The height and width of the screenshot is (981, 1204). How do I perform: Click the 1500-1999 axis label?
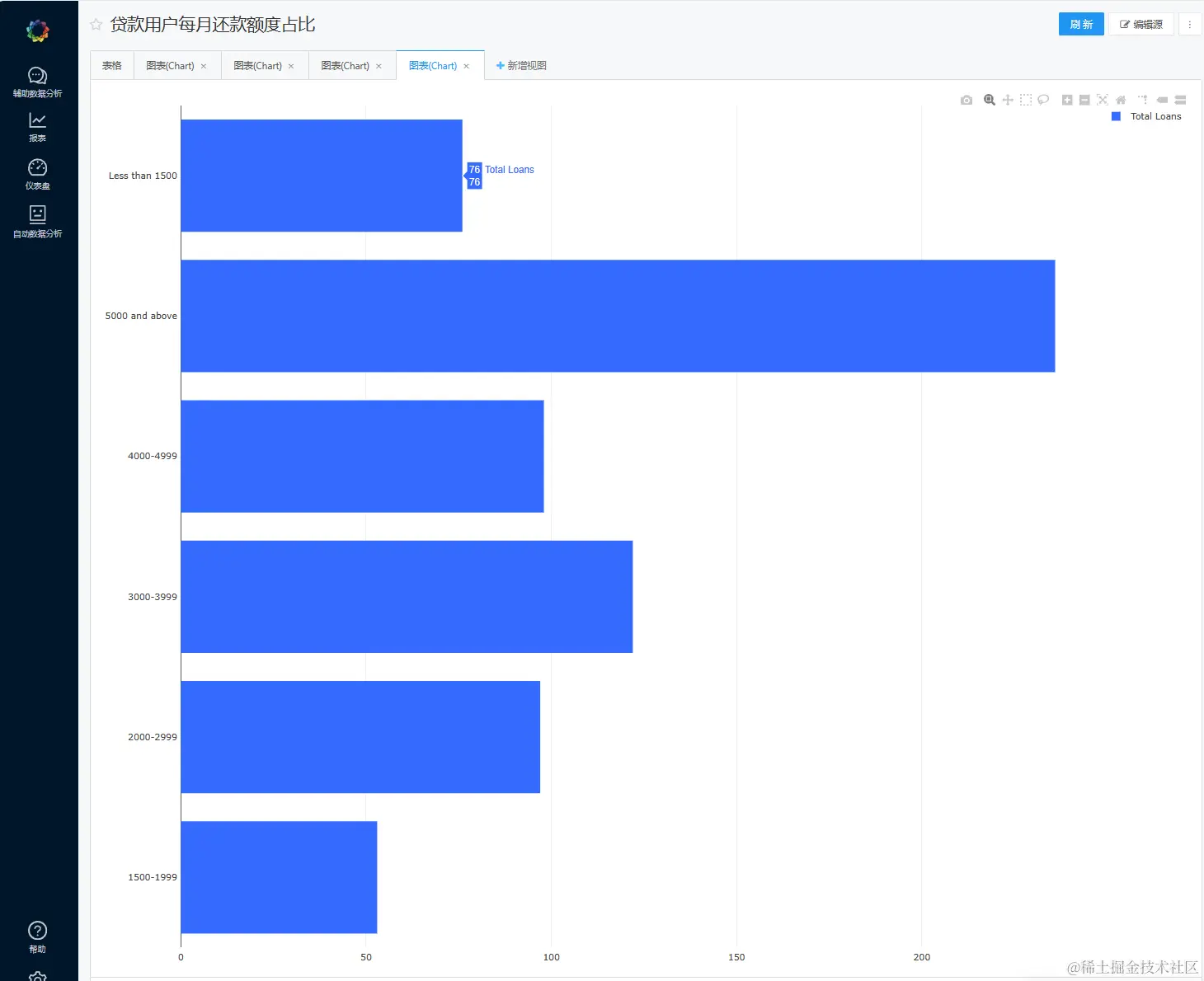click(x=153, y=877)
